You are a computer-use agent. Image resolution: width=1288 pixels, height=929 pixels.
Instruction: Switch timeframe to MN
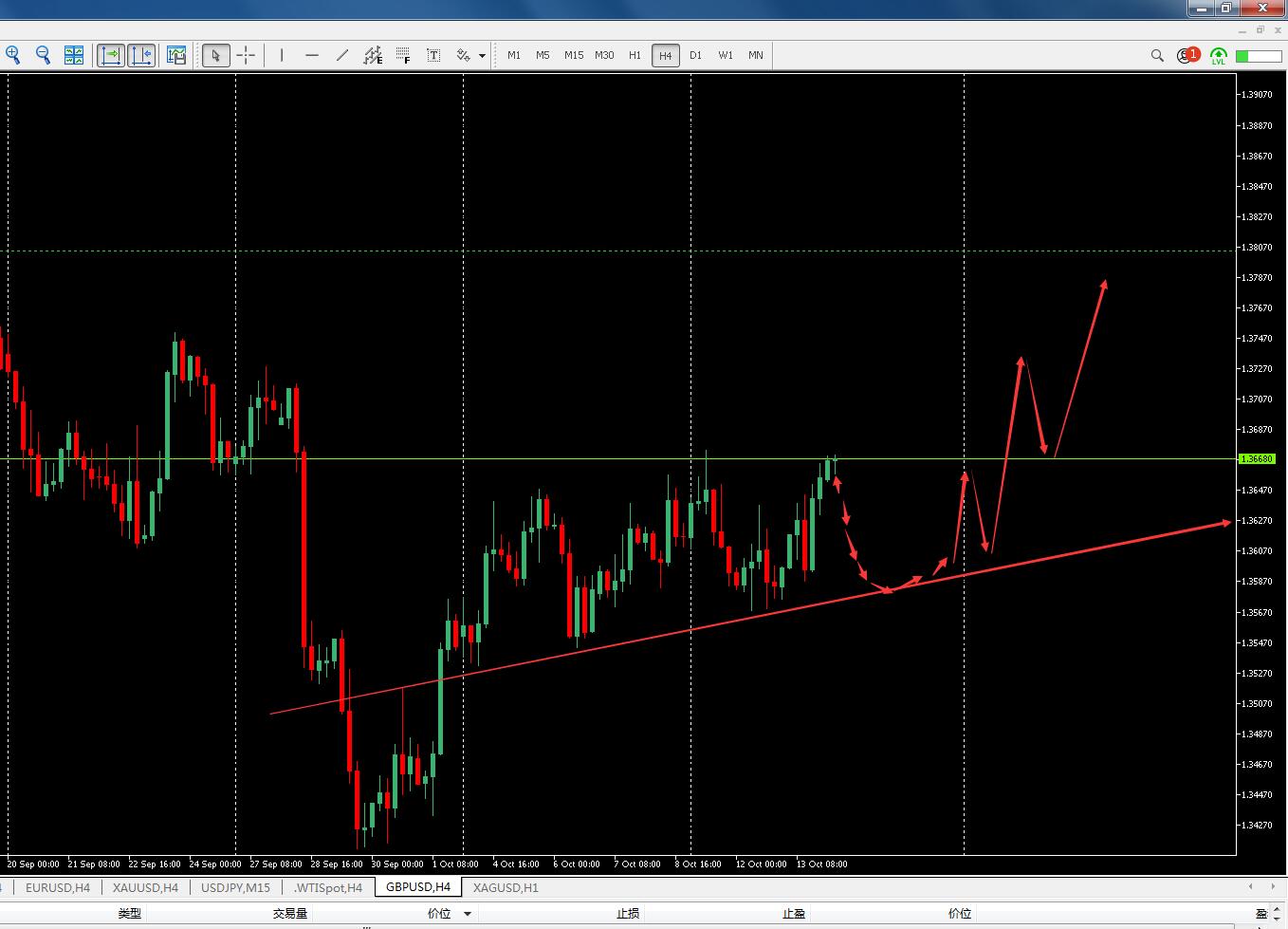coord(756,55)
